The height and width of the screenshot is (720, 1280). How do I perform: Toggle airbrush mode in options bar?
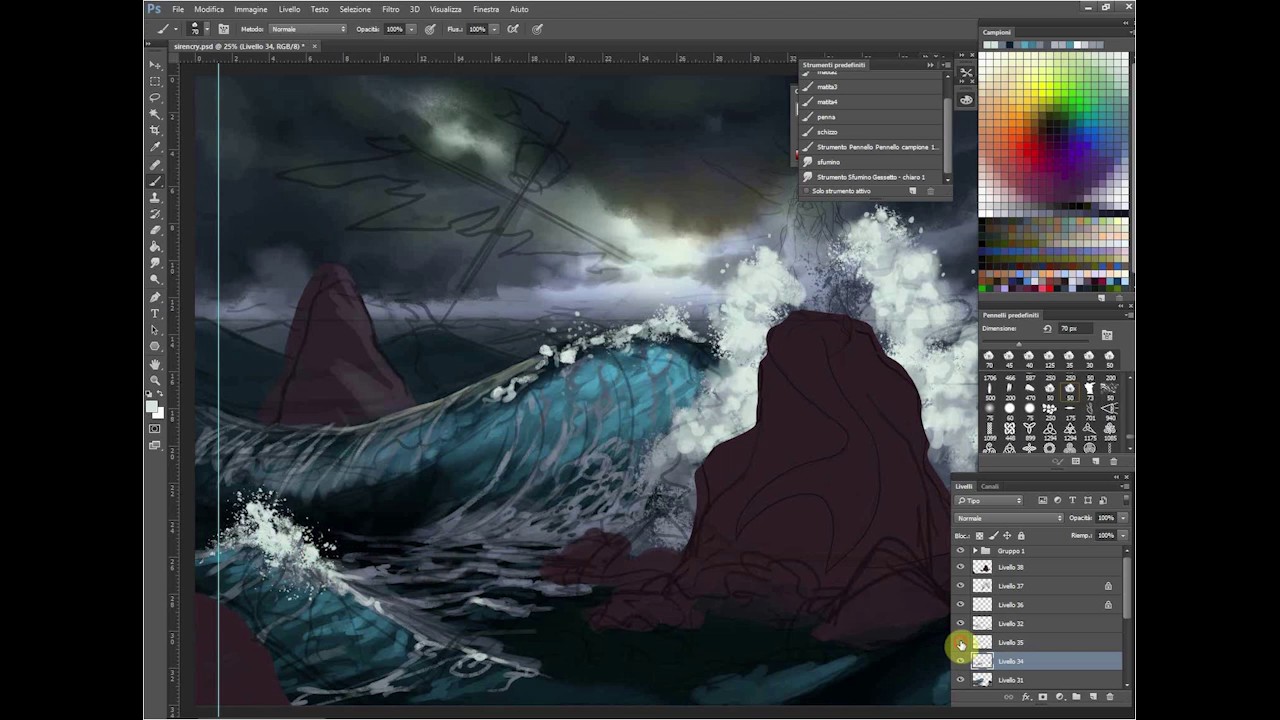point(513,29)
